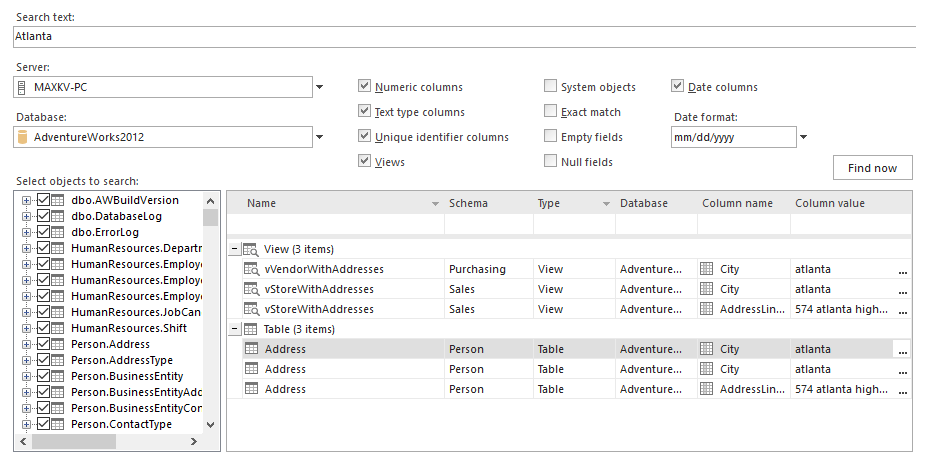Click table icon next to dbo.AWBuildVersion

pos(58,200)
